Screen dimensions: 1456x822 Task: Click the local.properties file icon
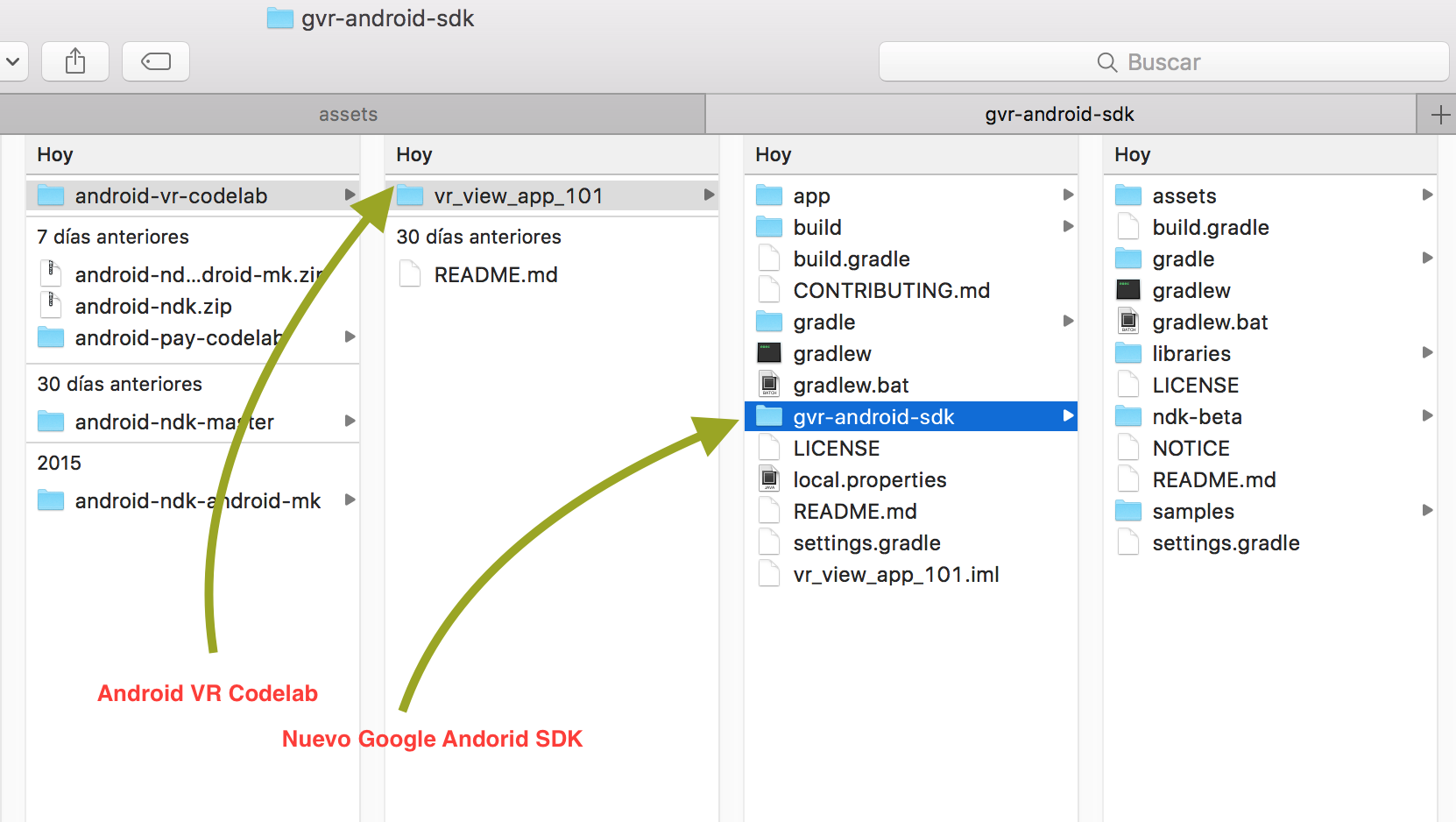pyautogui.click(x=769, y=479)
